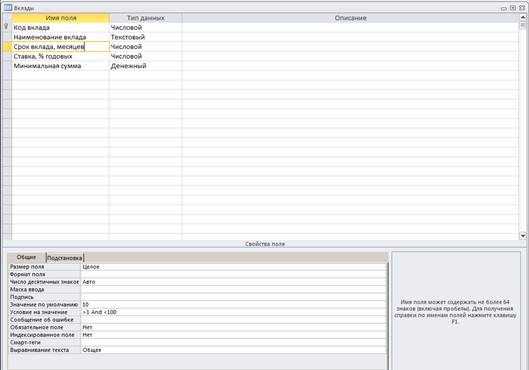
Task: Click the Описание column header
Action: 350,18
